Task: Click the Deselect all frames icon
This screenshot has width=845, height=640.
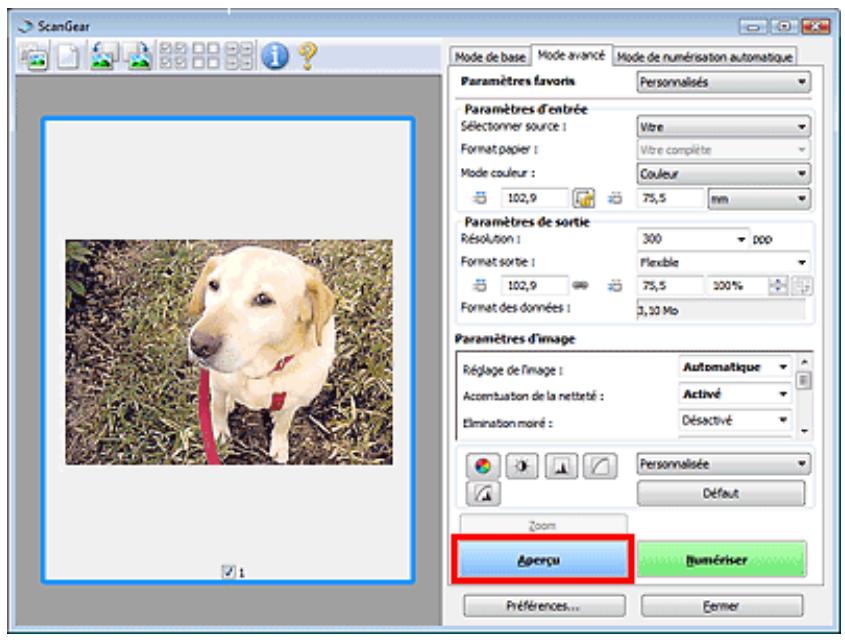Action: click(206, 56)
